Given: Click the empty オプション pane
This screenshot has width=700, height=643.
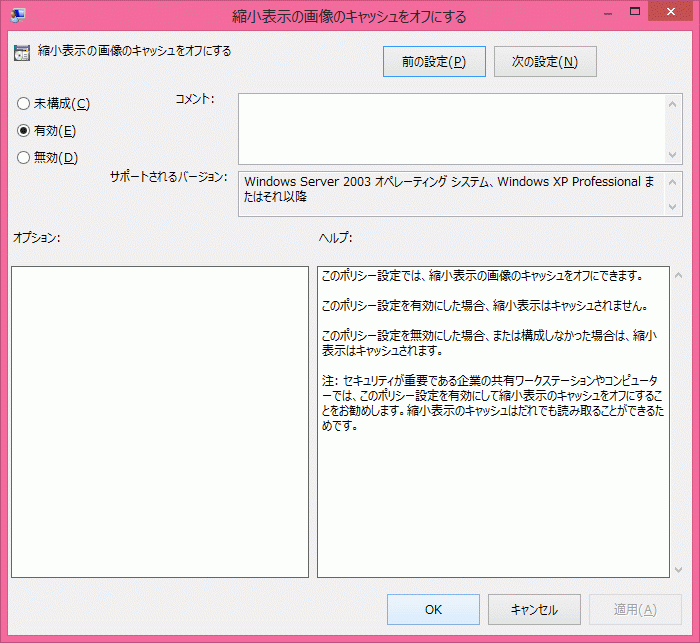Looking at the screenshot, I should [160, 422].
